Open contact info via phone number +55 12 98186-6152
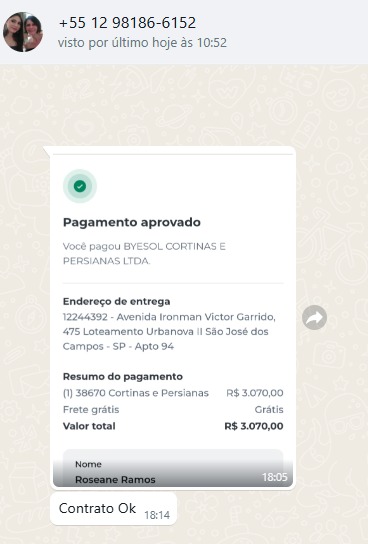The image size is (368, 544). 127,23
